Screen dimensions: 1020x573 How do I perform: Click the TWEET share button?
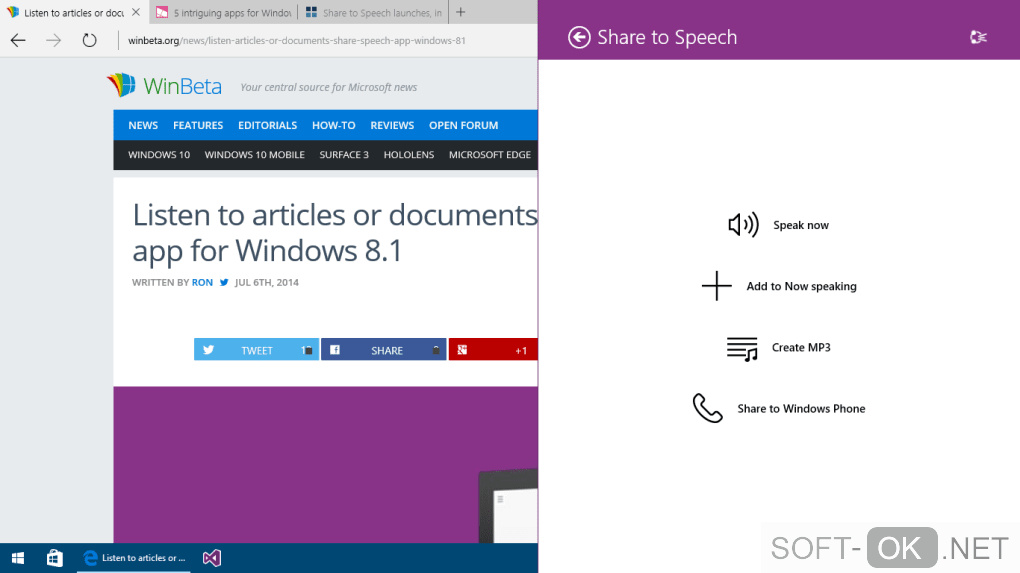256,350
